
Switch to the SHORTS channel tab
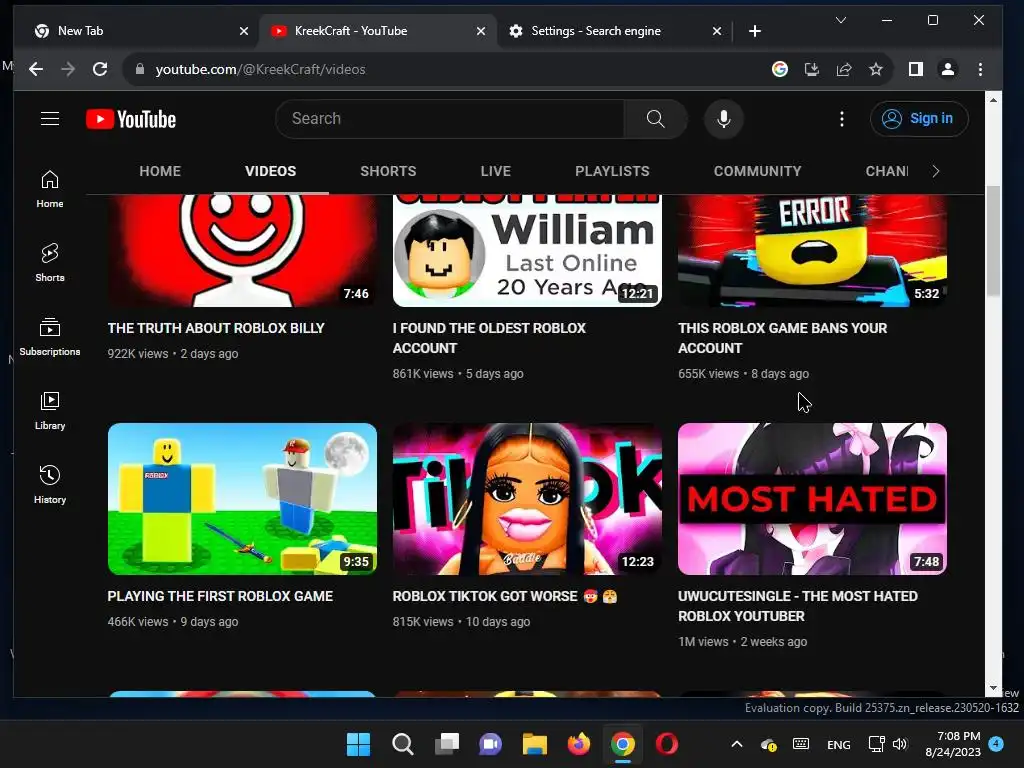point(388,171)
